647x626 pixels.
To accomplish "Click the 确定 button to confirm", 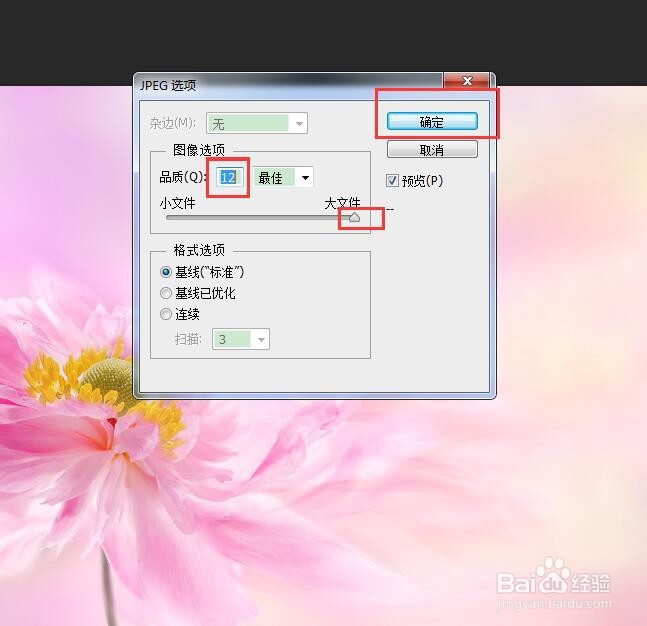I will pos(432,122).
